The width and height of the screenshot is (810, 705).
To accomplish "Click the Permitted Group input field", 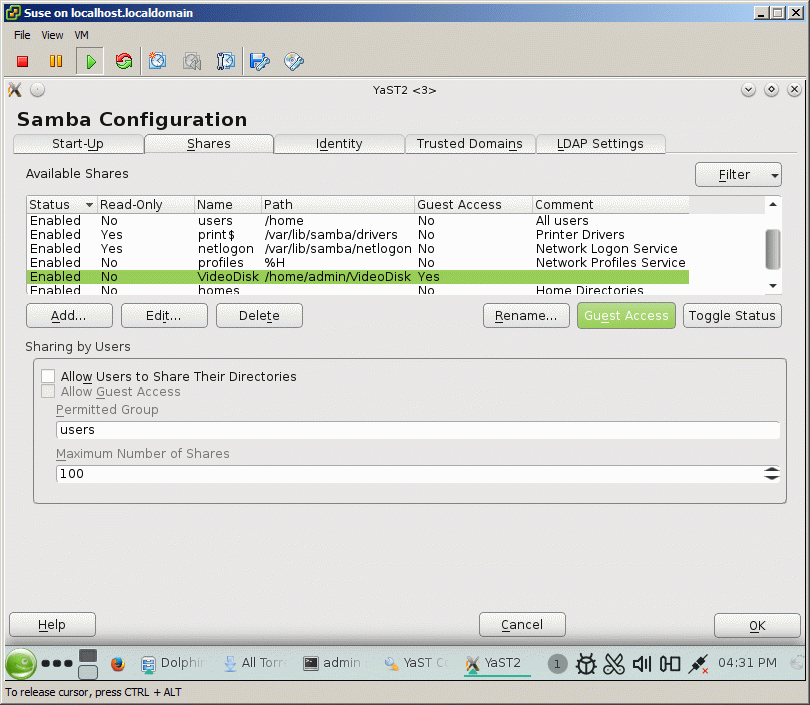I will coord(417,430).
